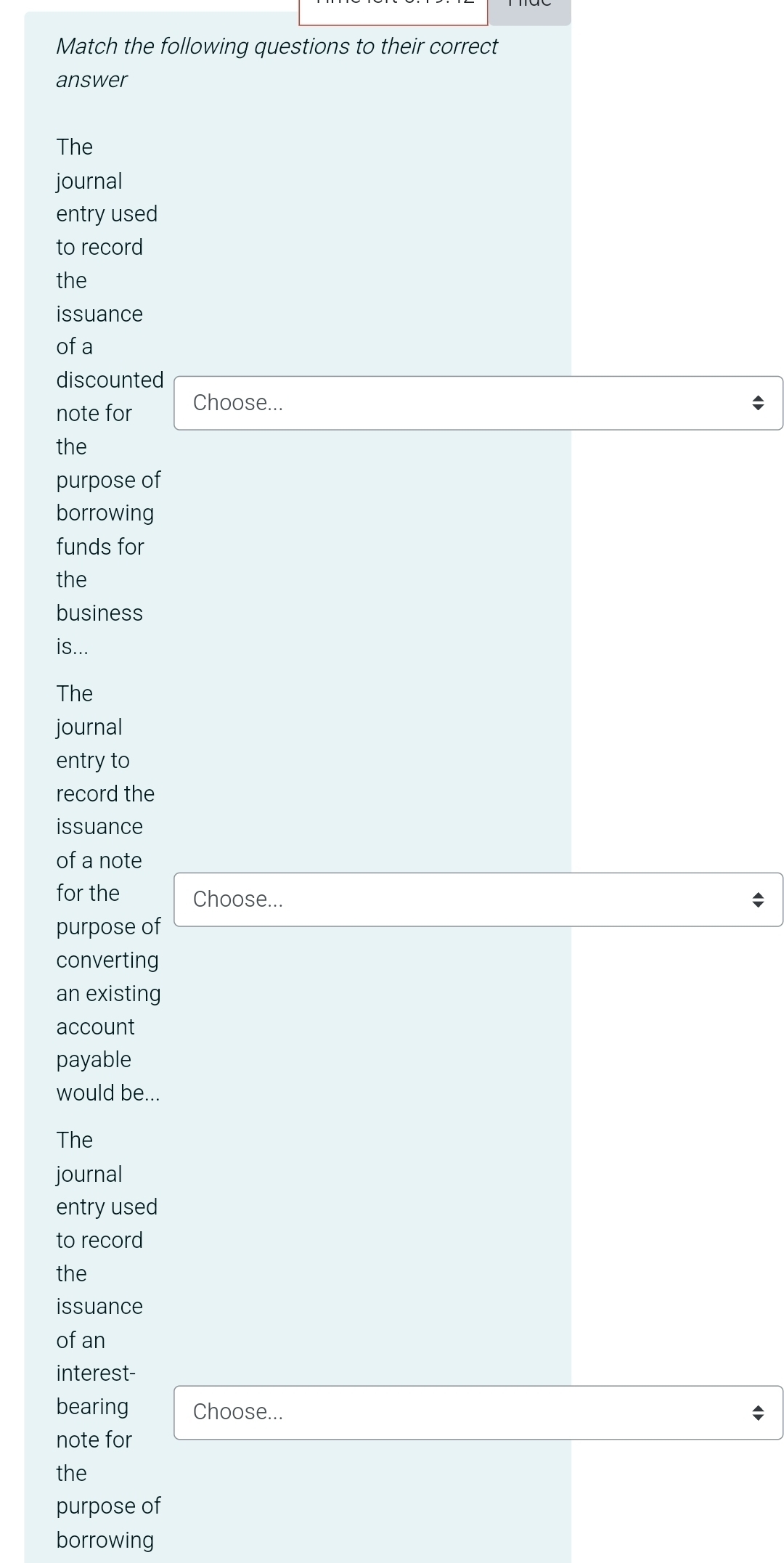Screen dimensions: 784x1563
Task: Click the 'Match the following questions' instruction text
Action: [277, 62]
